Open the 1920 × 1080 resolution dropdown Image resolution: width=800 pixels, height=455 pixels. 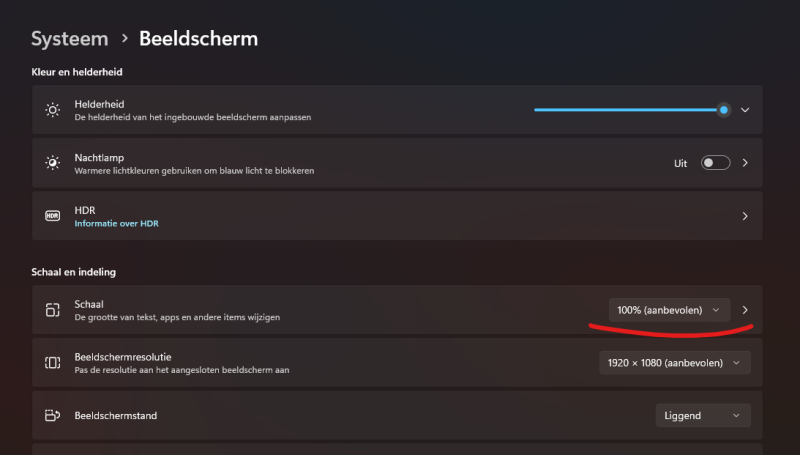(x=675, y=363)
